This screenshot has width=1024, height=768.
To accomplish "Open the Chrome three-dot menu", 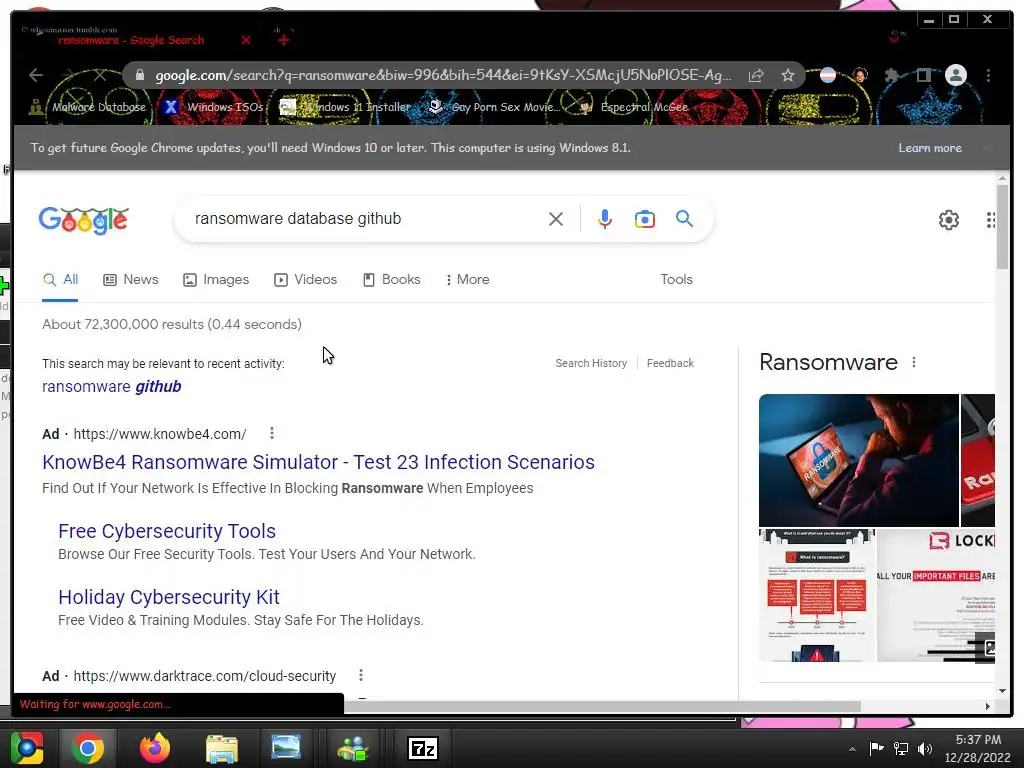I will tap(989, 75).
